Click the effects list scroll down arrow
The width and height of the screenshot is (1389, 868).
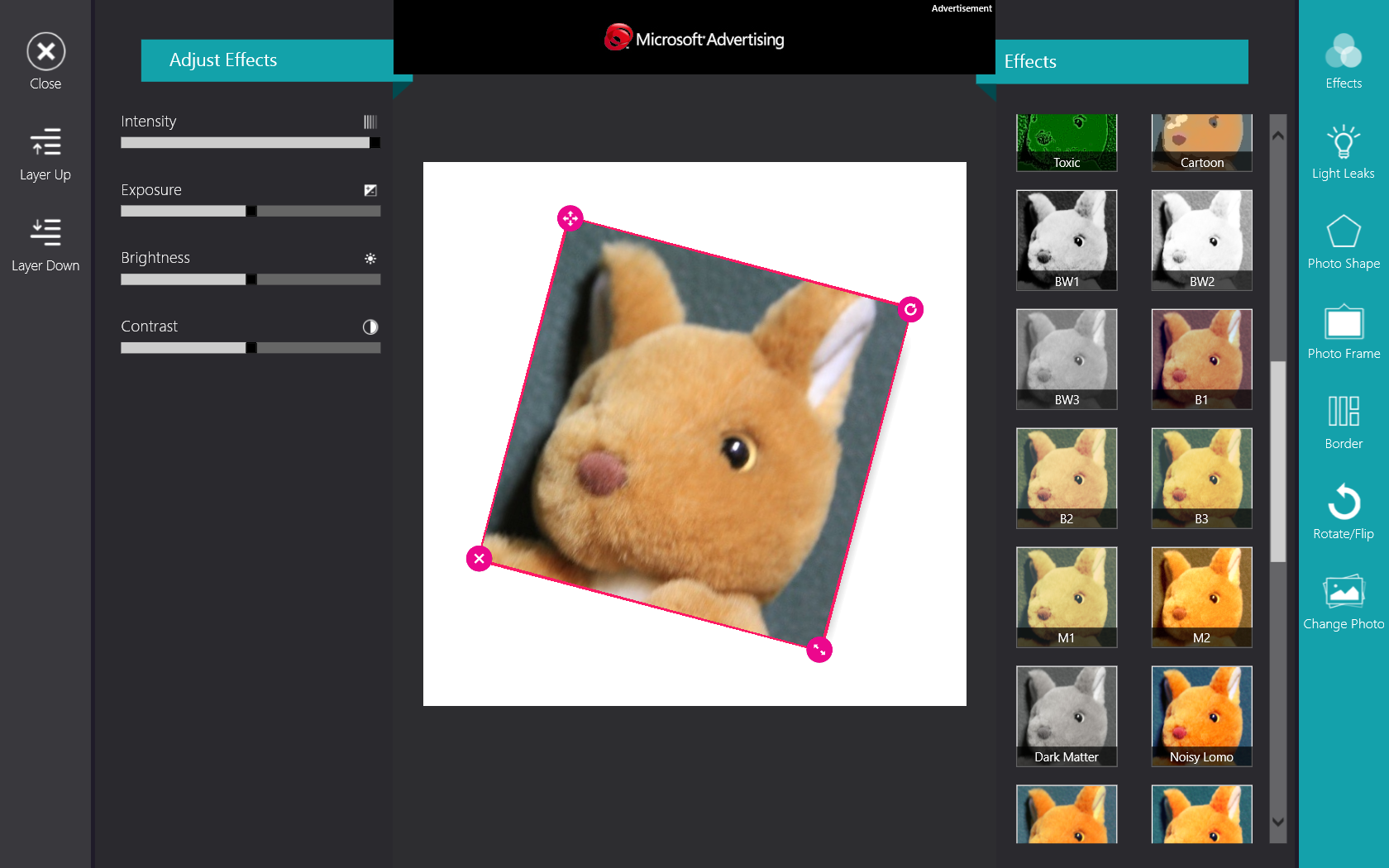coord(1278,822)
